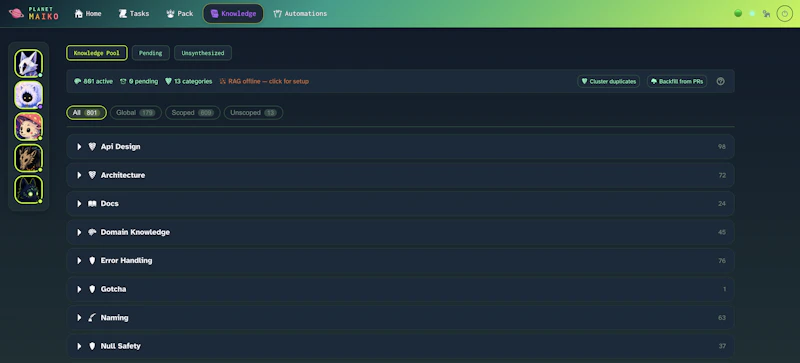Image resolution: width=800 pixels, height=363 pixels.
Task: Click the Domain Knowledge label
Action: pos(135,232)
